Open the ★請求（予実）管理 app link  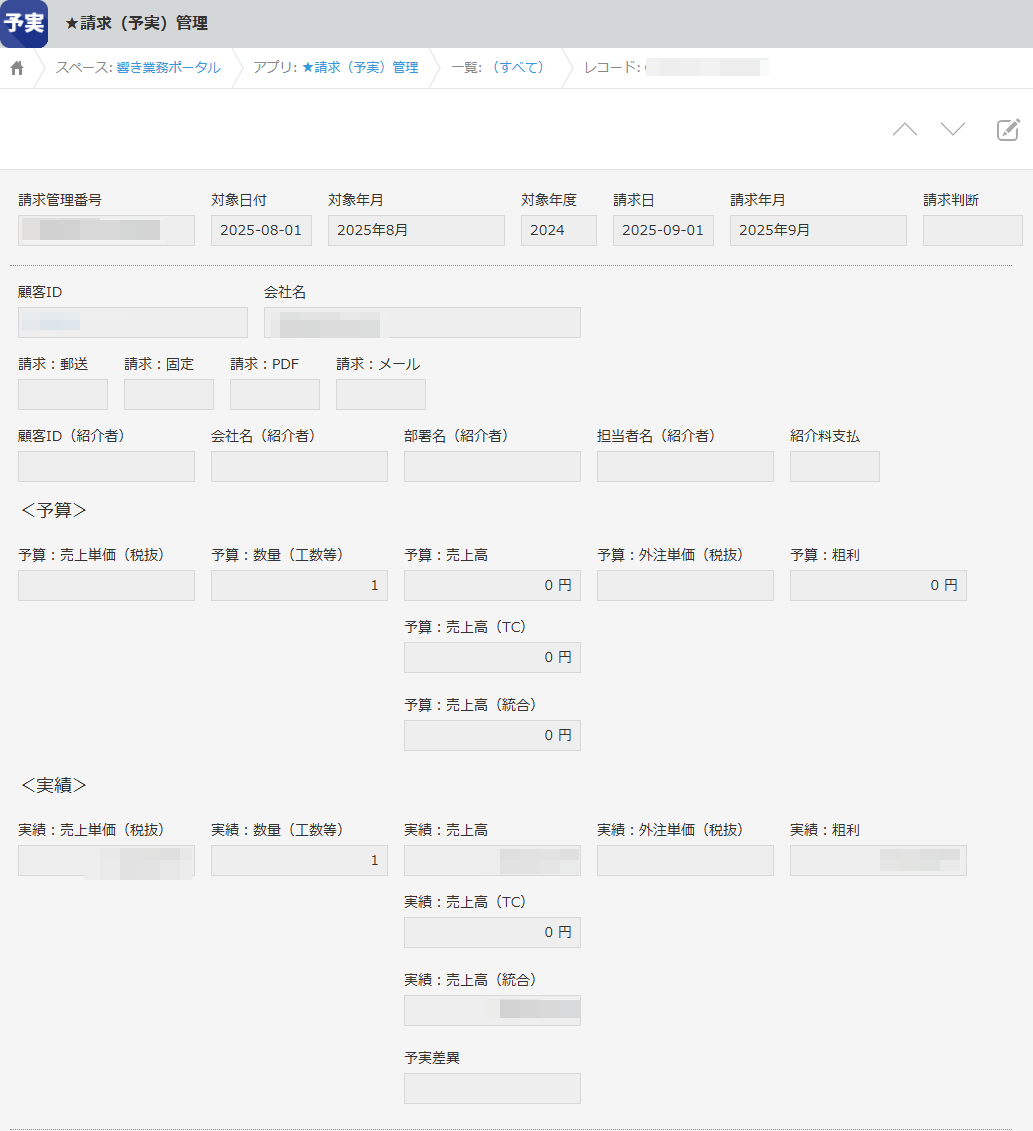[x=360, y=68]
